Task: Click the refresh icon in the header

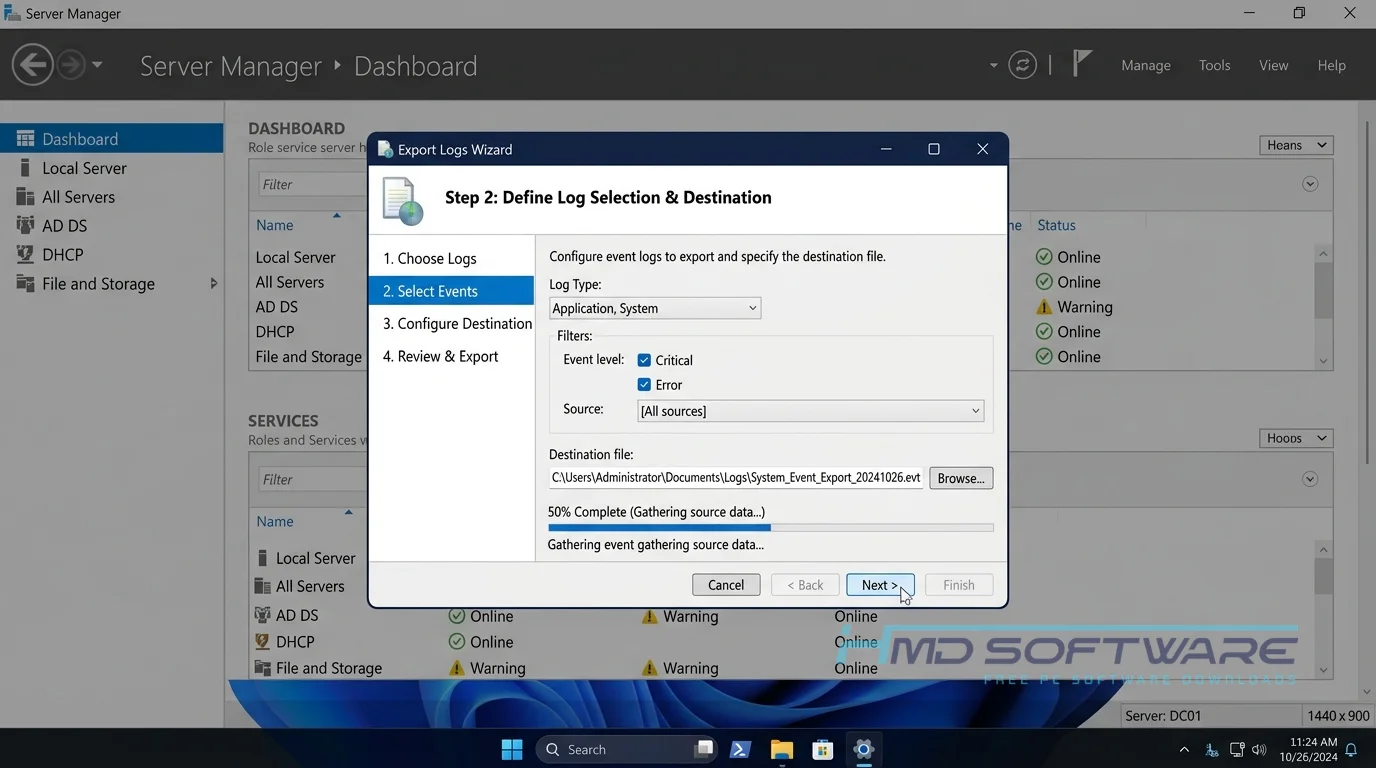Action: tap(1022, 66)
